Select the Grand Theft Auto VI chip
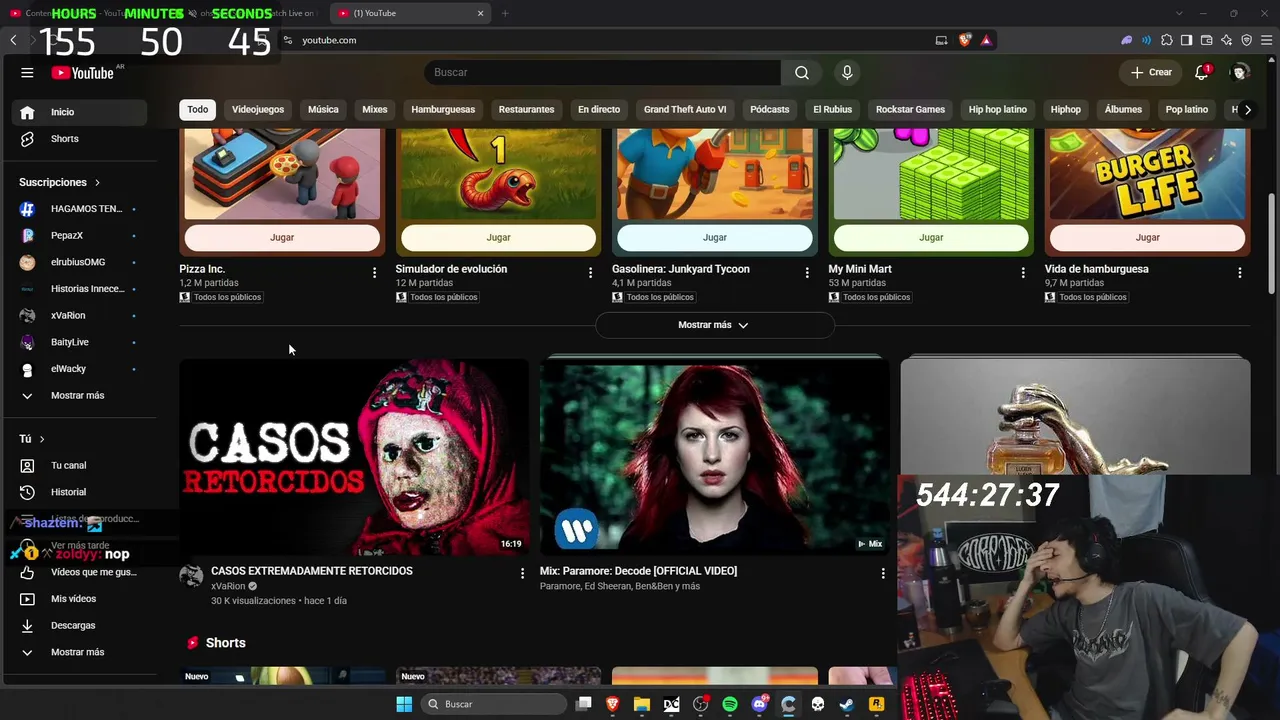 click(x=685, y=110)
